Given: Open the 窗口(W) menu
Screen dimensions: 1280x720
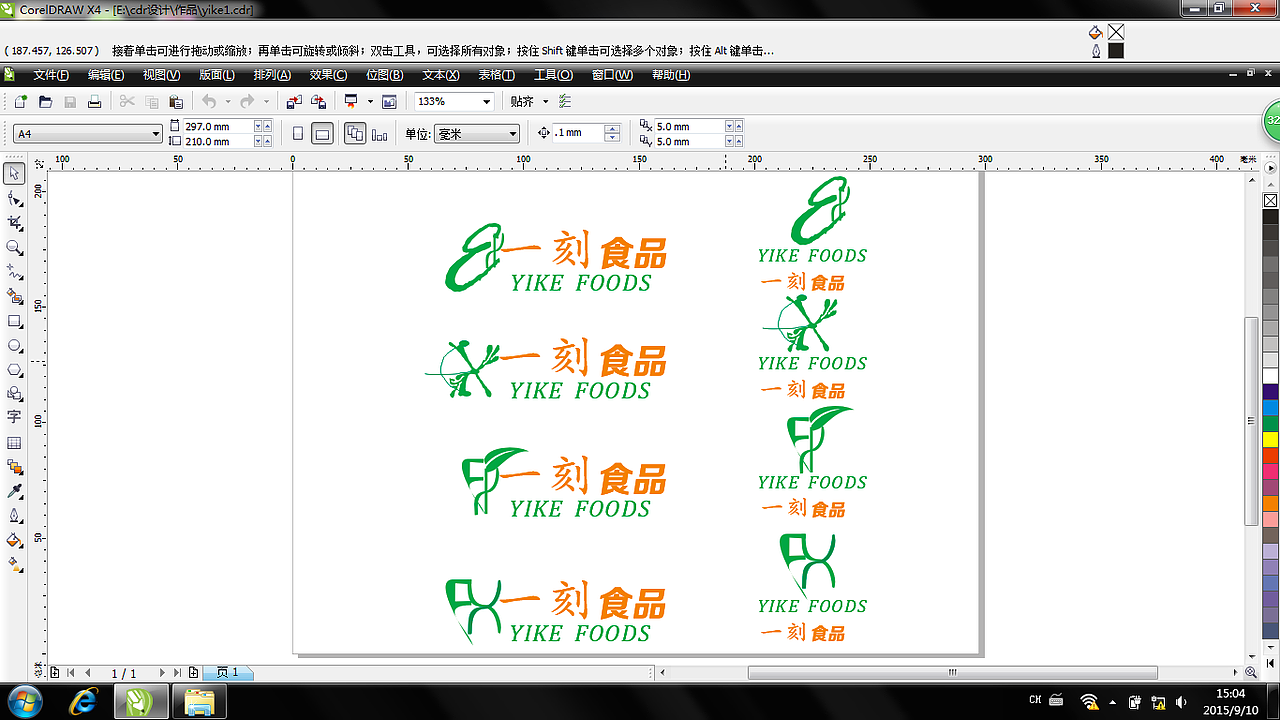Looking at the screenshot, I should tap(612, 75).
